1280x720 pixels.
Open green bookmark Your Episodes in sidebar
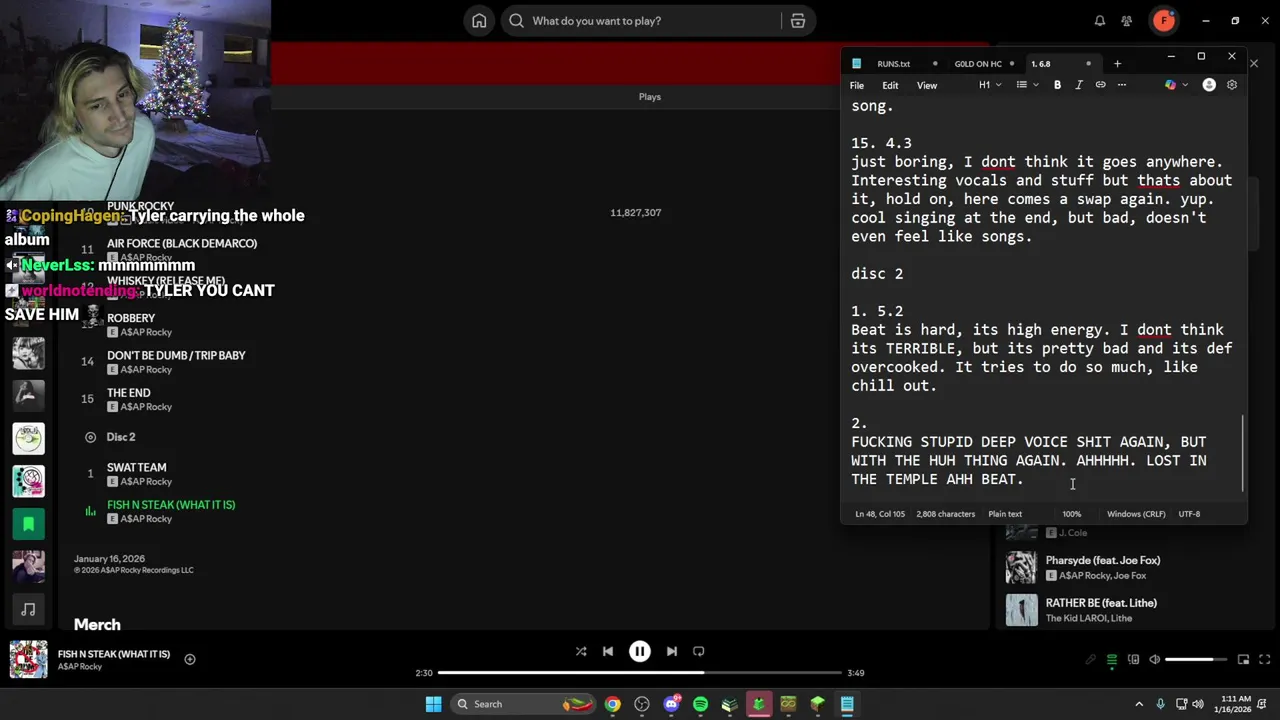tap(28, 523)
